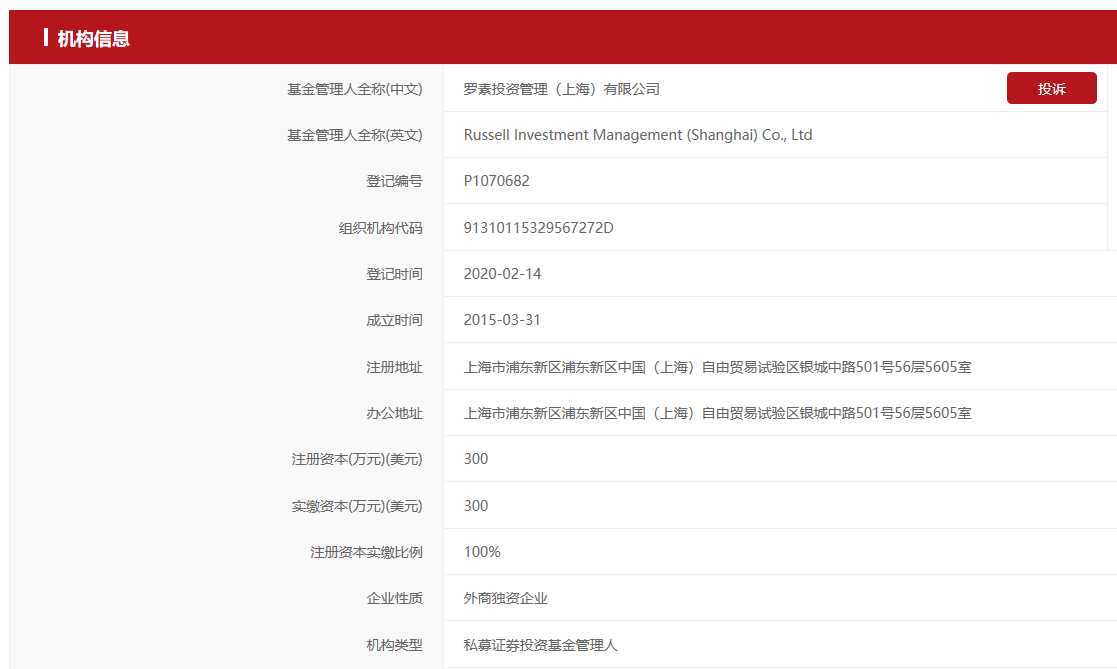The image size is (1117, 669).
Task: Click the enterprise nature value 外商独资企业
Action: (505, 598)
